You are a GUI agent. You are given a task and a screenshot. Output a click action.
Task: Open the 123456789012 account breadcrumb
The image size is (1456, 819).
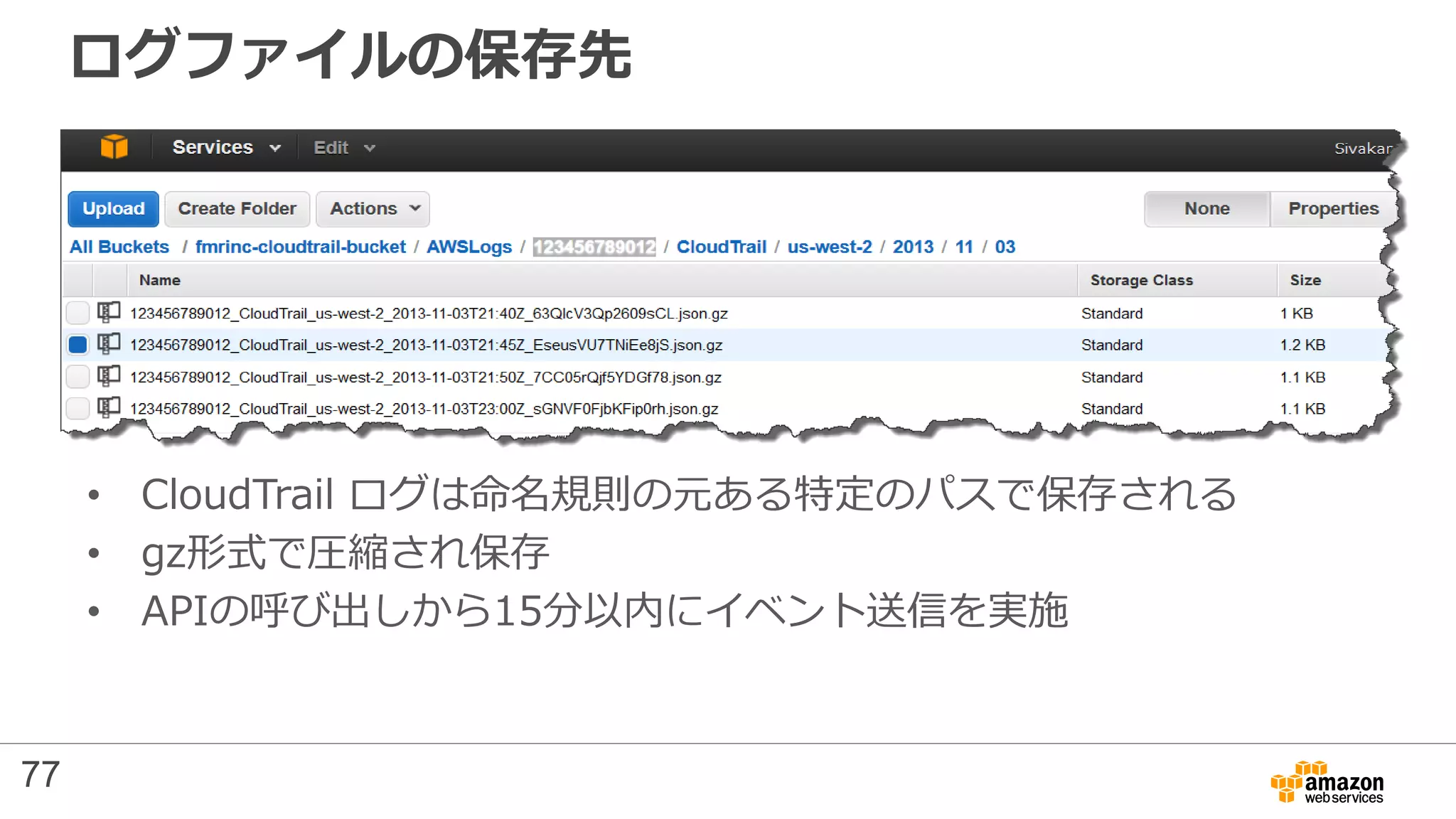click(594, 247)
